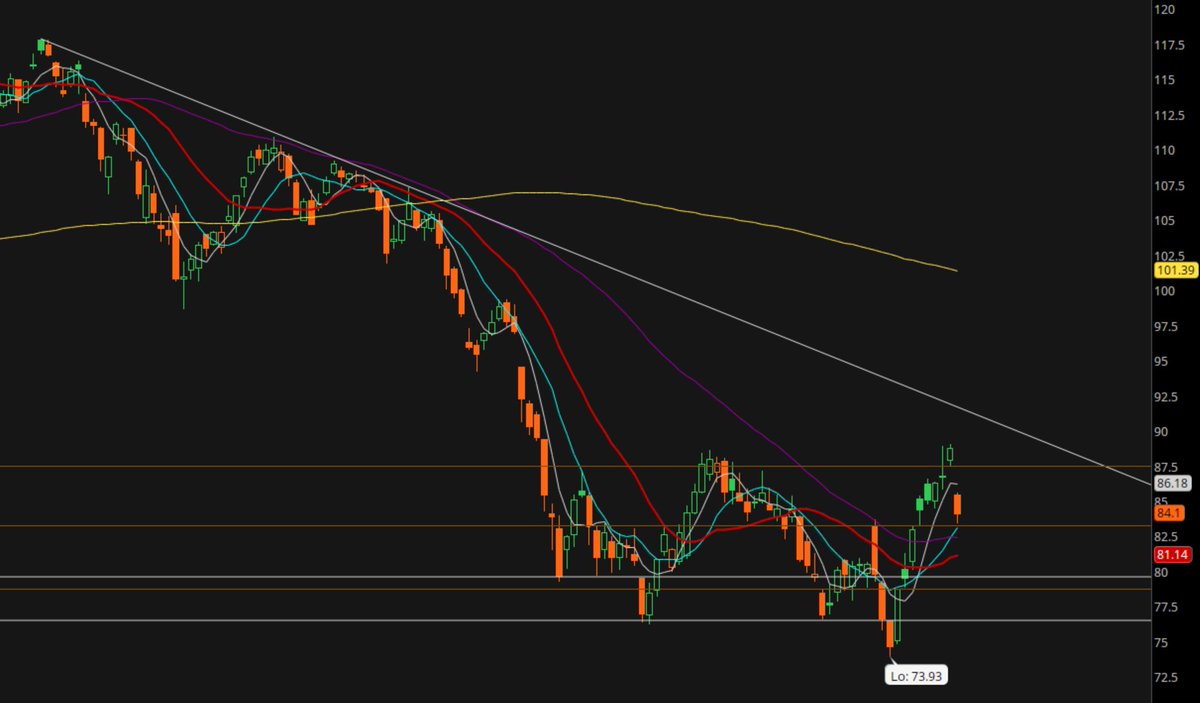Click the 105 price-axis label
The image size is (1200, 703).
tap(1166, 221)
